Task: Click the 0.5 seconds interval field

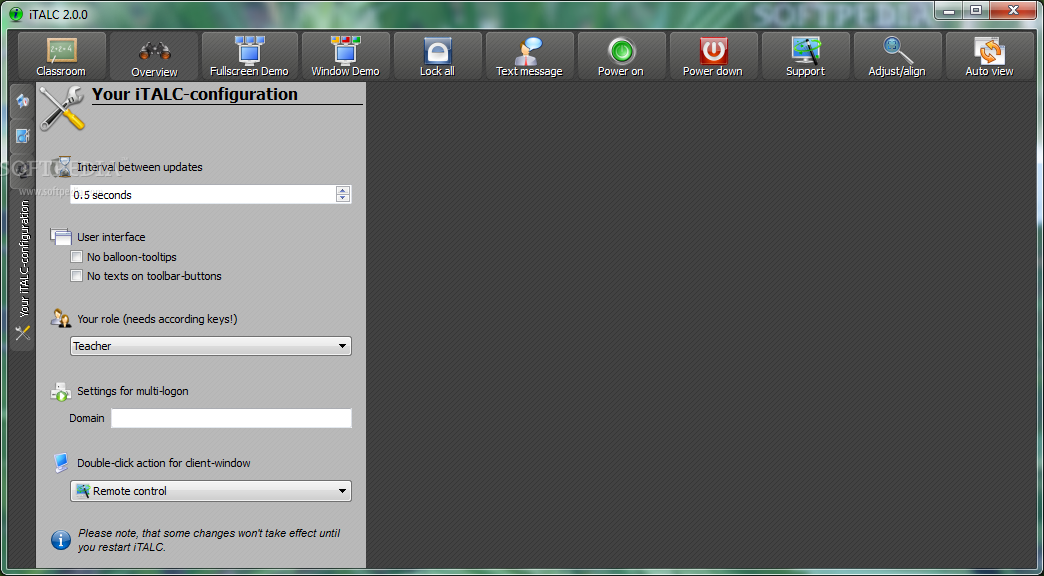Action: point(203,194)
